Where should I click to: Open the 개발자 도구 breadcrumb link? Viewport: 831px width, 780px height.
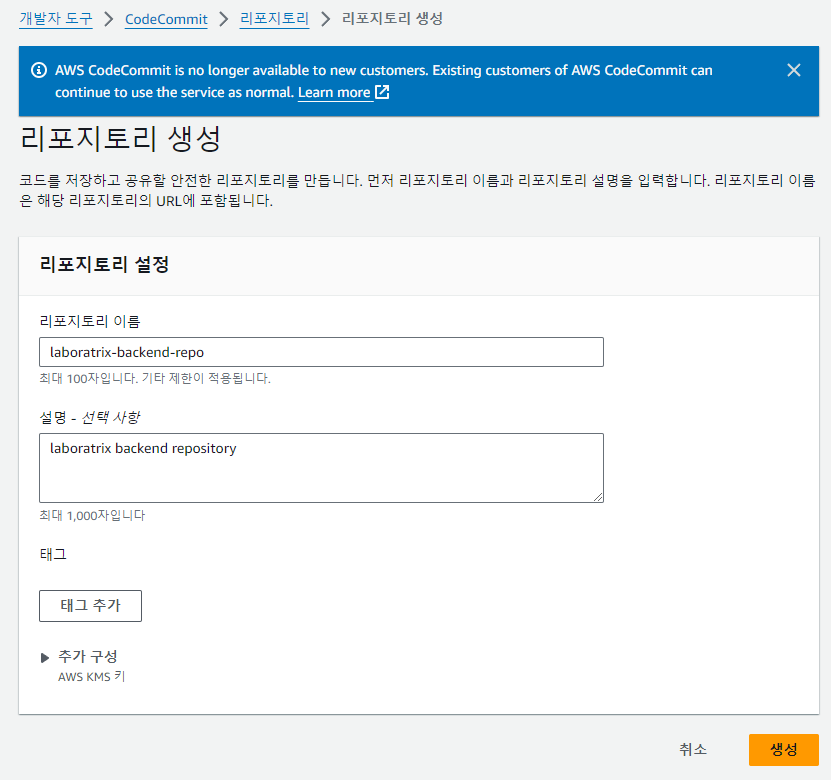tap(56, 19)
